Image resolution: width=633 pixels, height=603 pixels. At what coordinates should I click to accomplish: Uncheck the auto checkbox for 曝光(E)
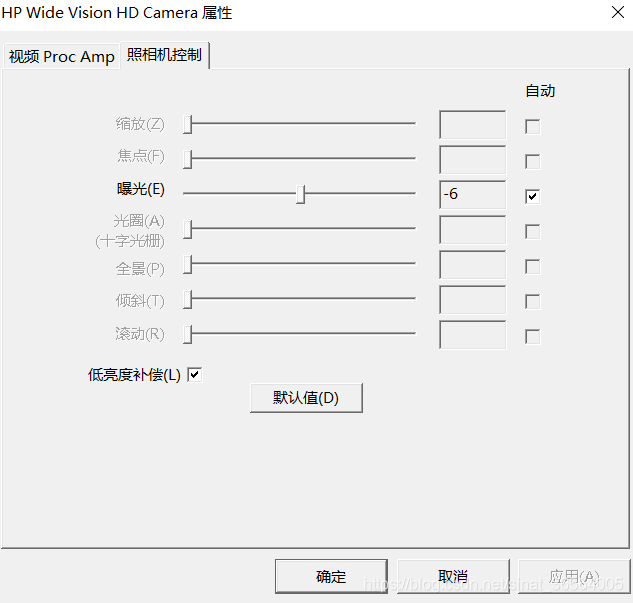coord(532,197)
